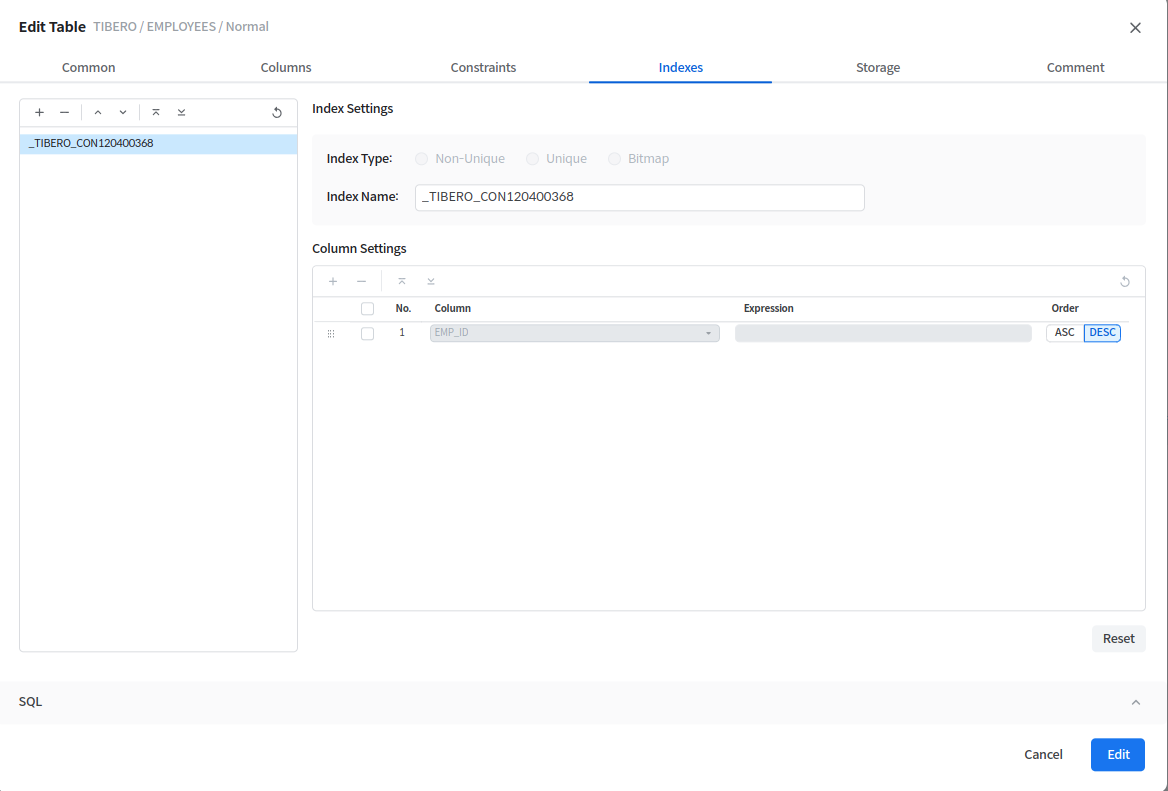Select the Non-Unique index type
Viewport: 1168px width, 791px height.
[x=421, y=159]
